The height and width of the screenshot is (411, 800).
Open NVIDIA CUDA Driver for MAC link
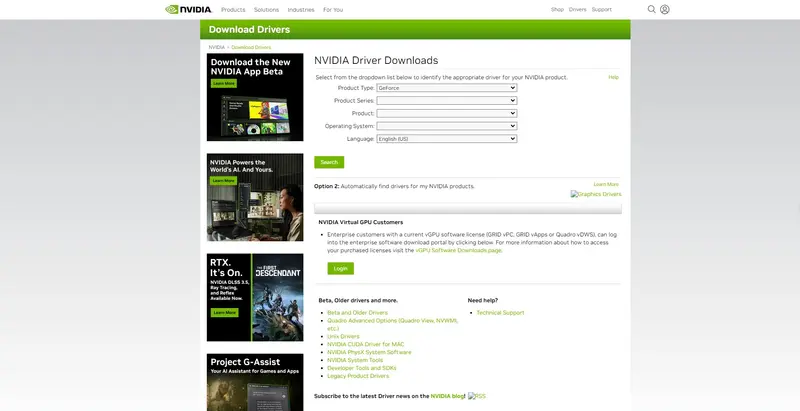[x=366, y=344]
